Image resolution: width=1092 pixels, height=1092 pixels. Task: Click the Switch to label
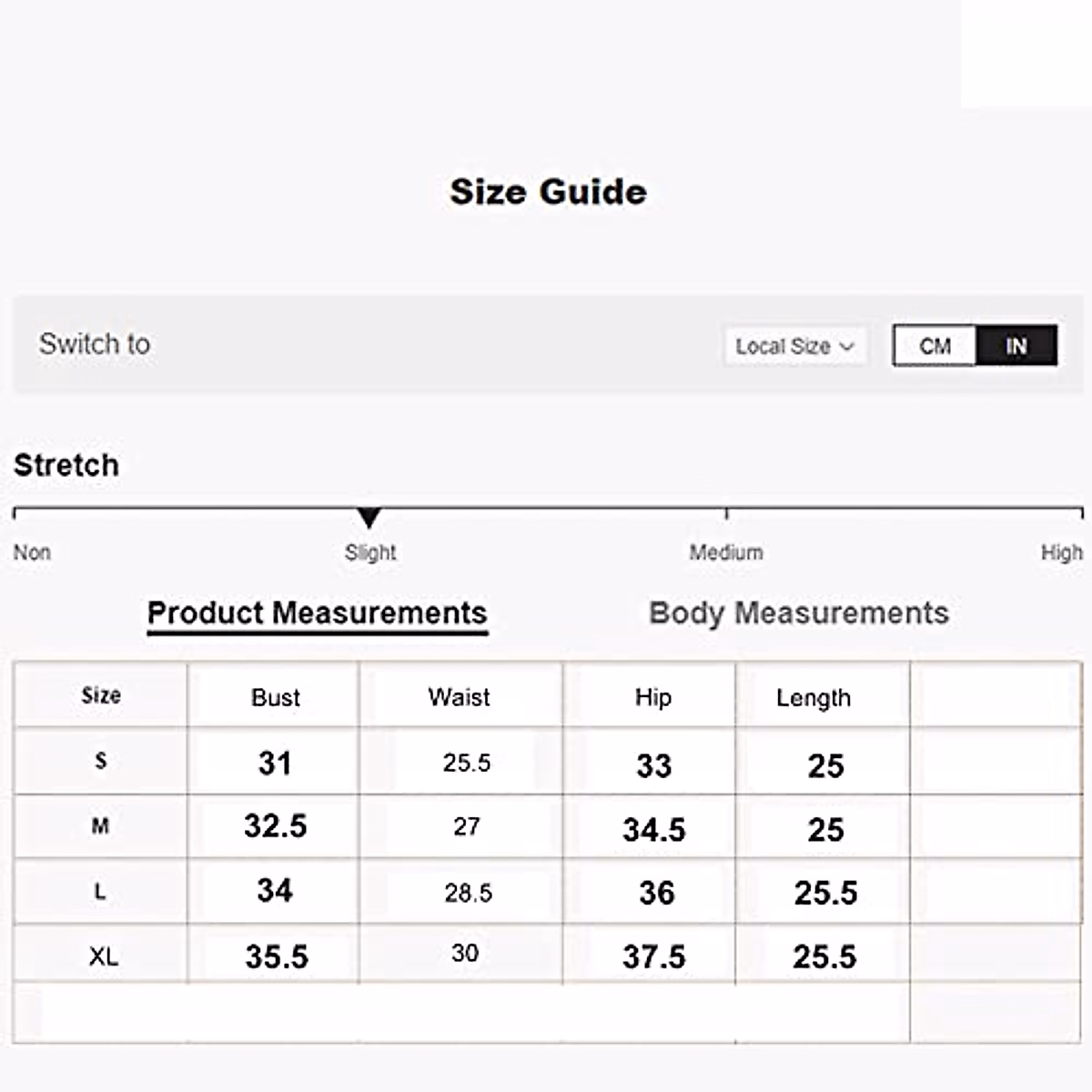click(x=94, y=344)
